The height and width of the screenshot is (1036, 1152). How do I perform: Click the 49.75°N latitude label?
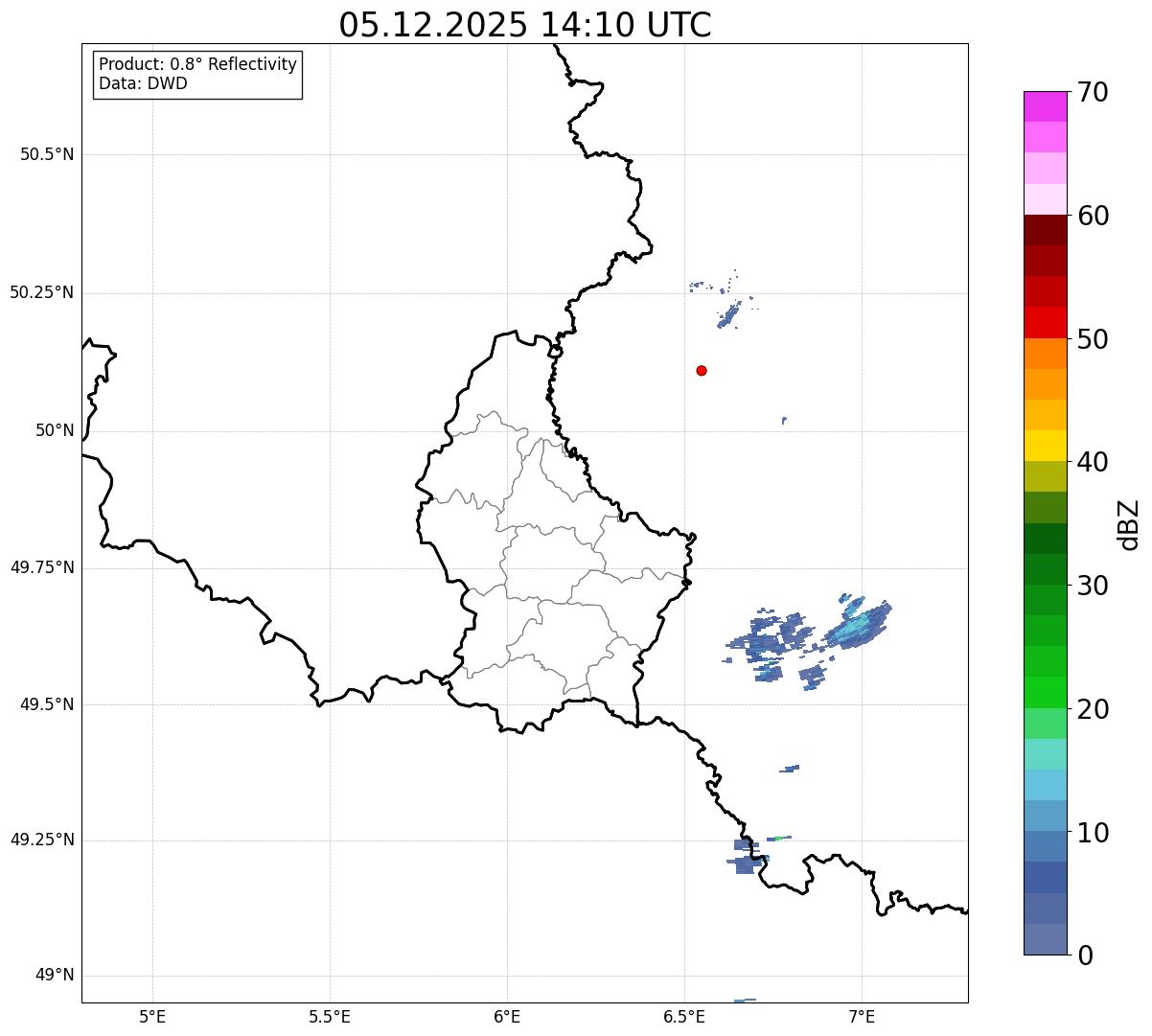coord(41,567)
